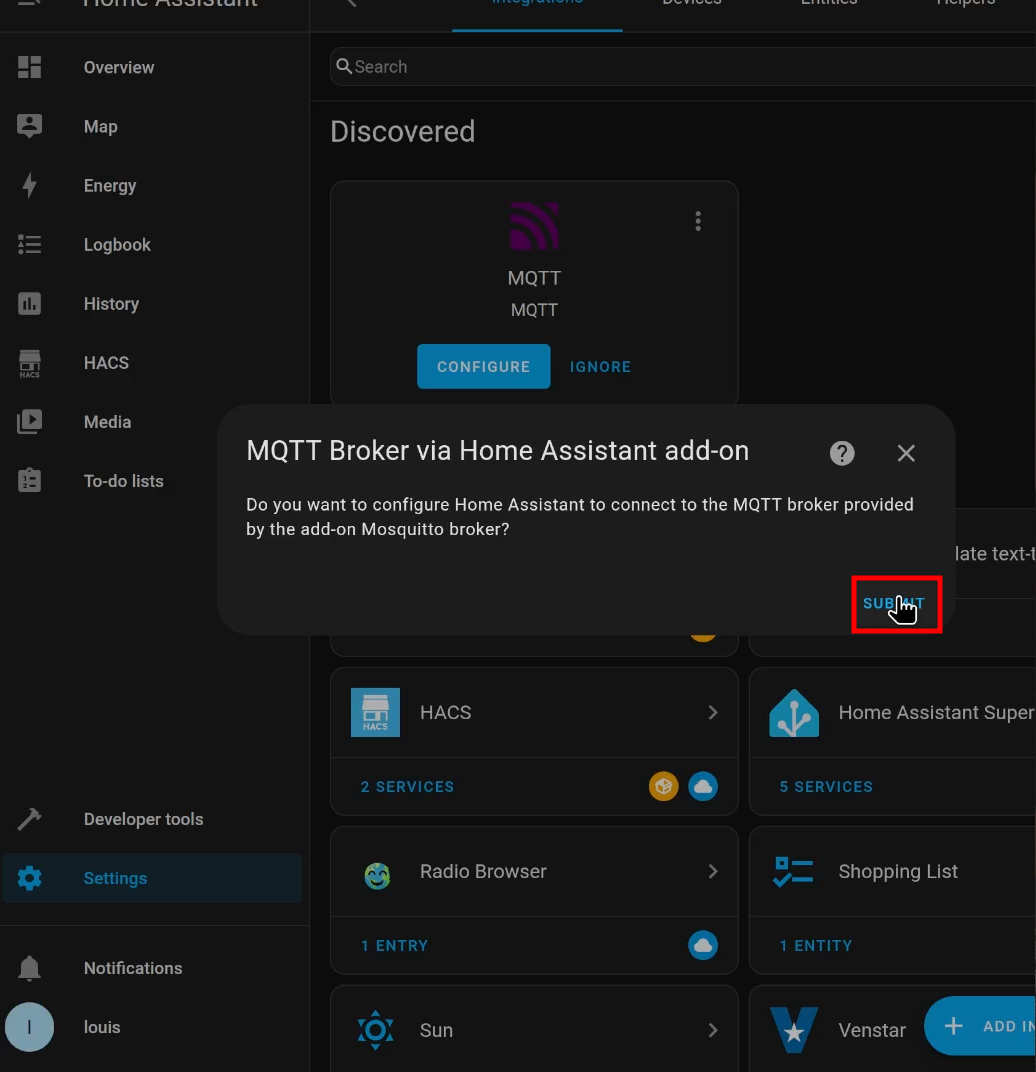The width and height of the screenshot is (1036, 1072).
Task: Click the HACS custom integration orange badge
Action: click(x=663, y=786)
